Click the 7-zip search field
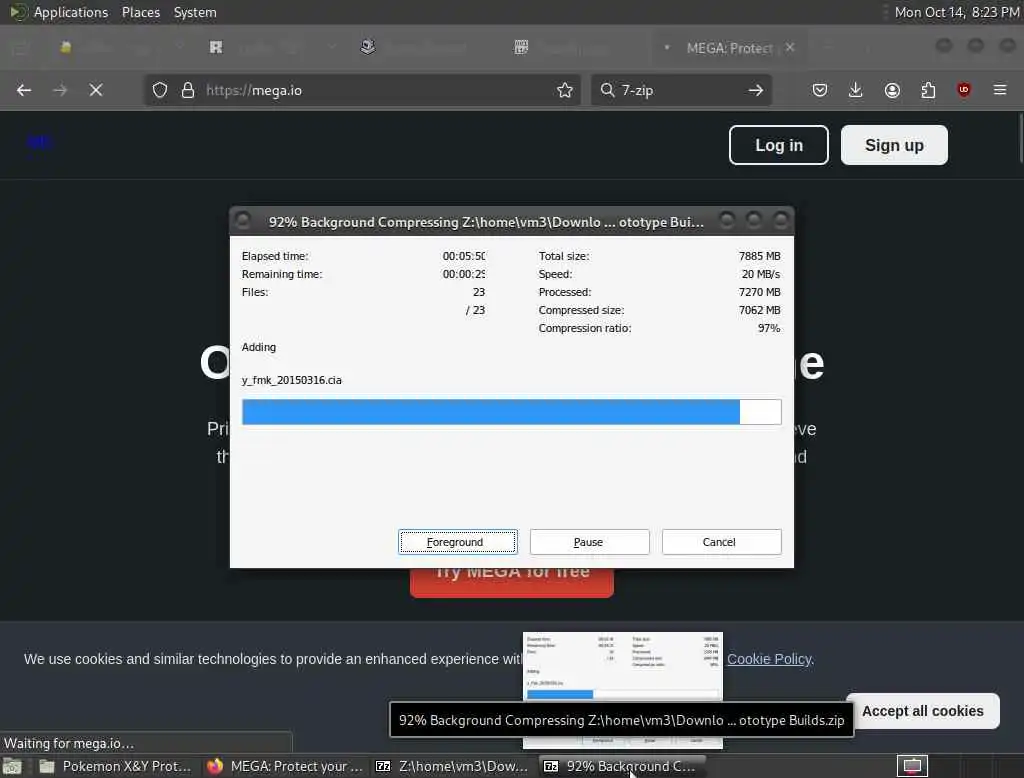Viewport: 1024px width, 778px height. coord(681,90)
